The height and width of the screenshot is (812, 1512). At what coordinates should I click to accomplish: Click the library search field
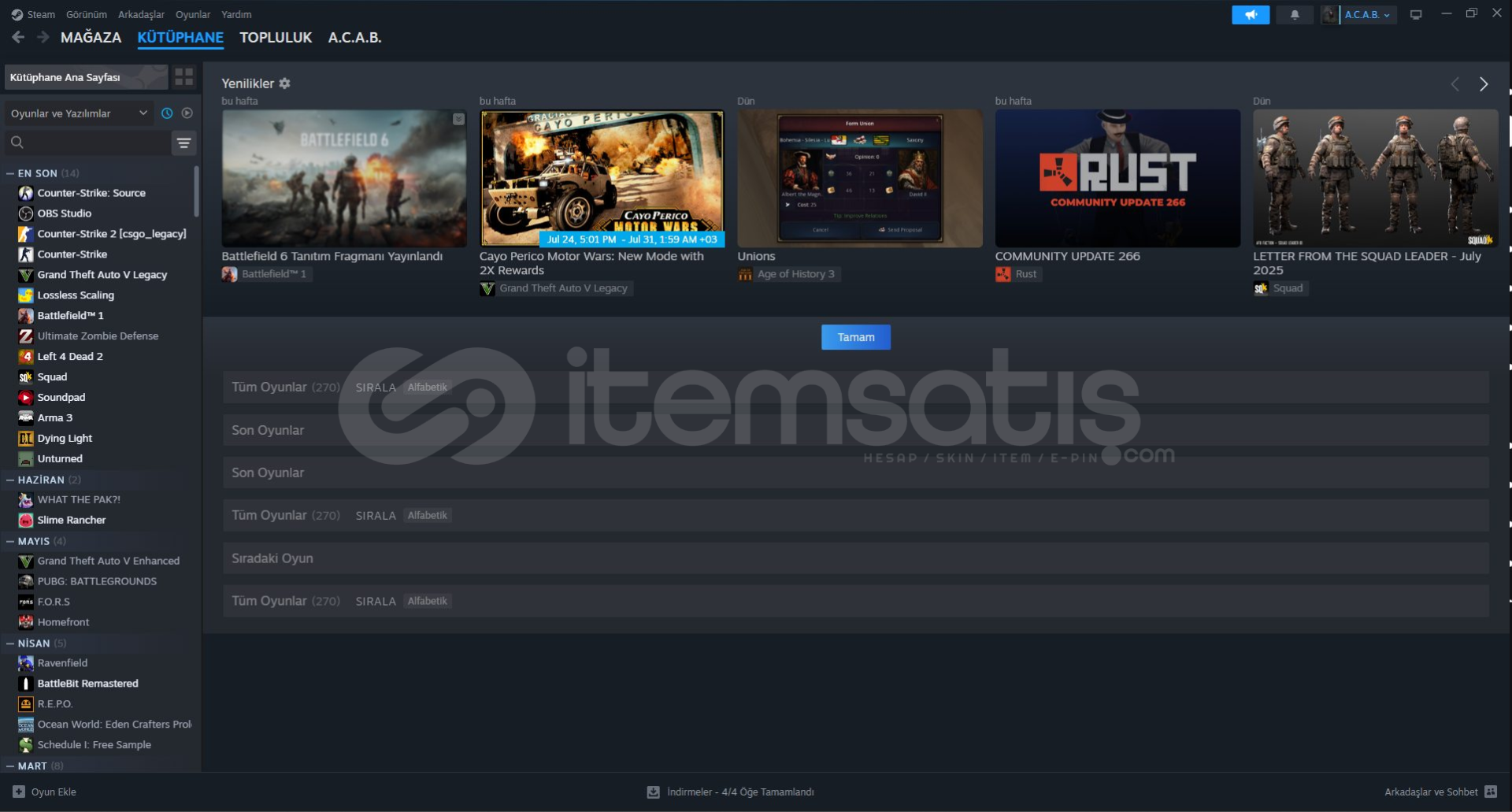87,143
